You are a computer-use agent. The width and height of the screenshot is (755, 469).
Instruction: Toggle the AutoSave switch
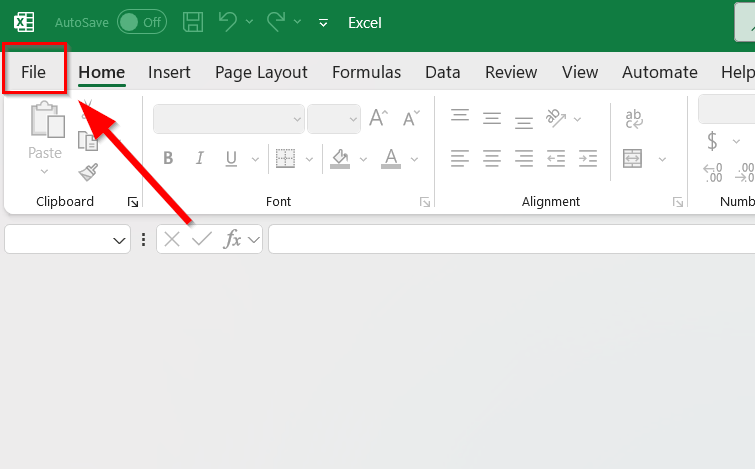[x=141, y=22]
